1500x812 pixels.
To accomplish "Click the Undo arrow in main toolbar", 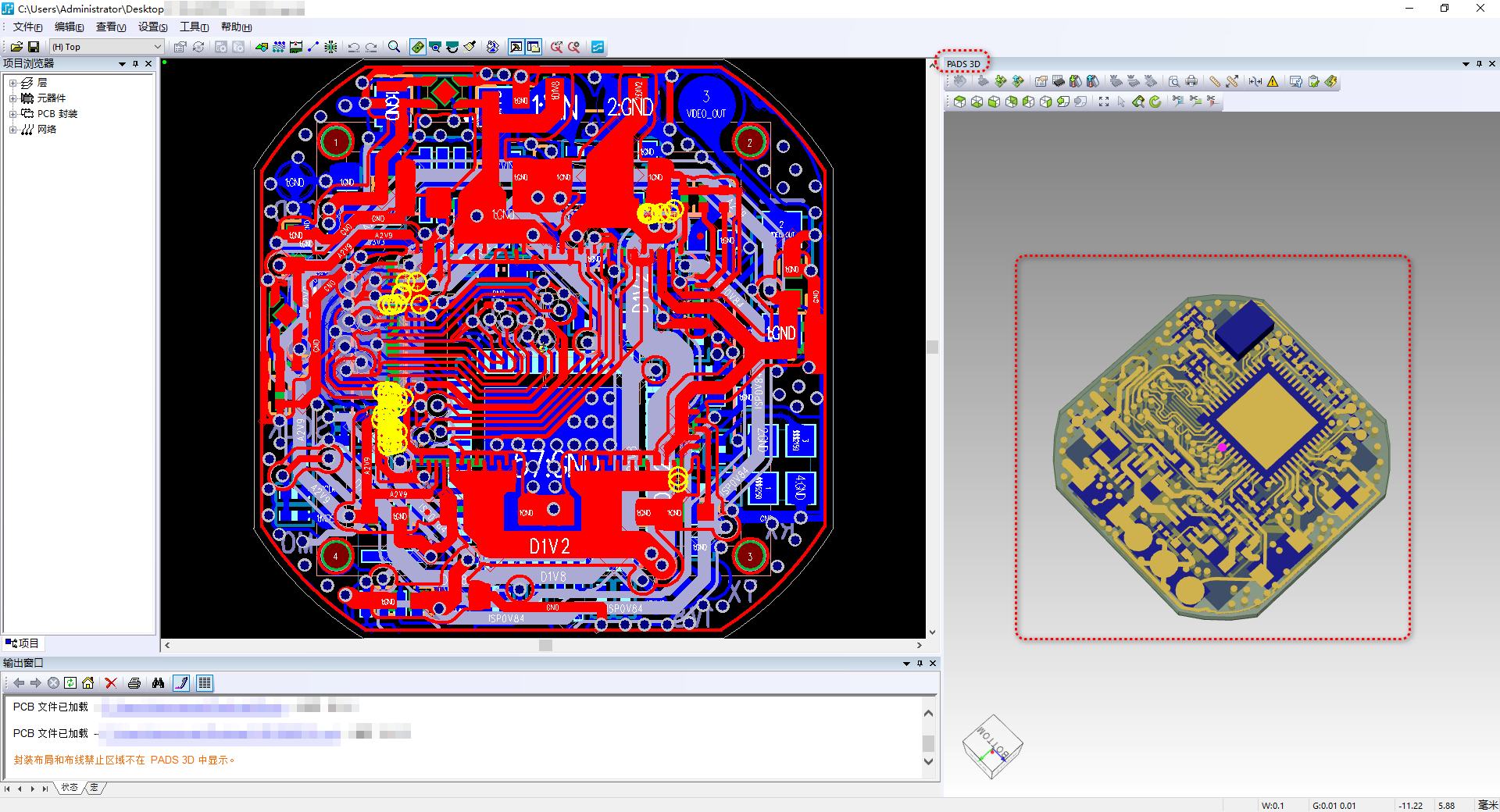I will tap(353, 47).
